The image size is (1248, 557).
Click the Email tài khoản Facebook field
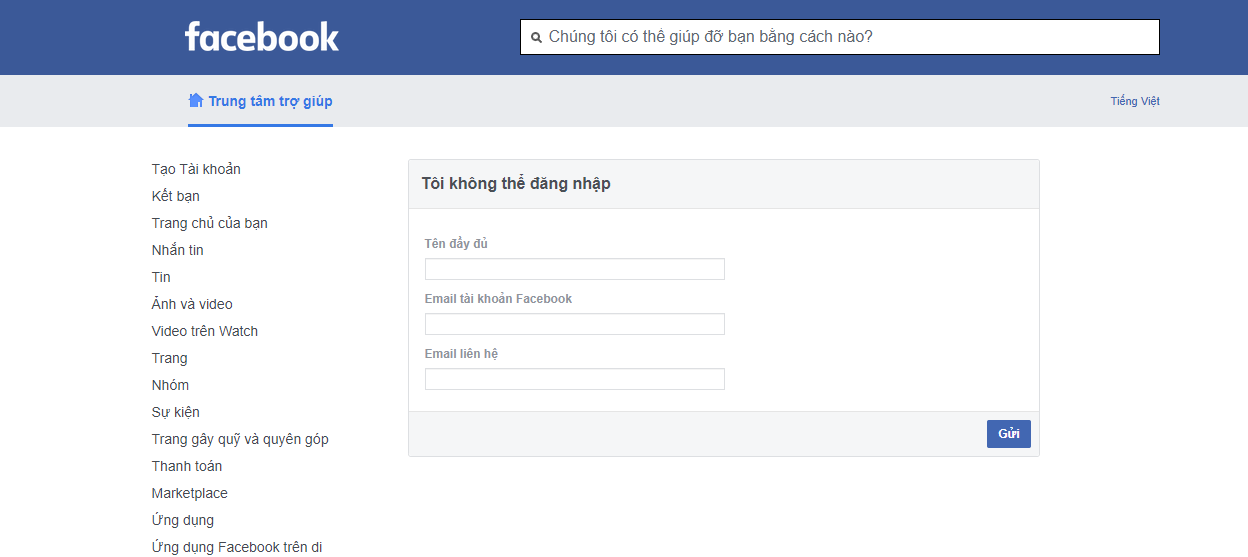tap(574, 324)
